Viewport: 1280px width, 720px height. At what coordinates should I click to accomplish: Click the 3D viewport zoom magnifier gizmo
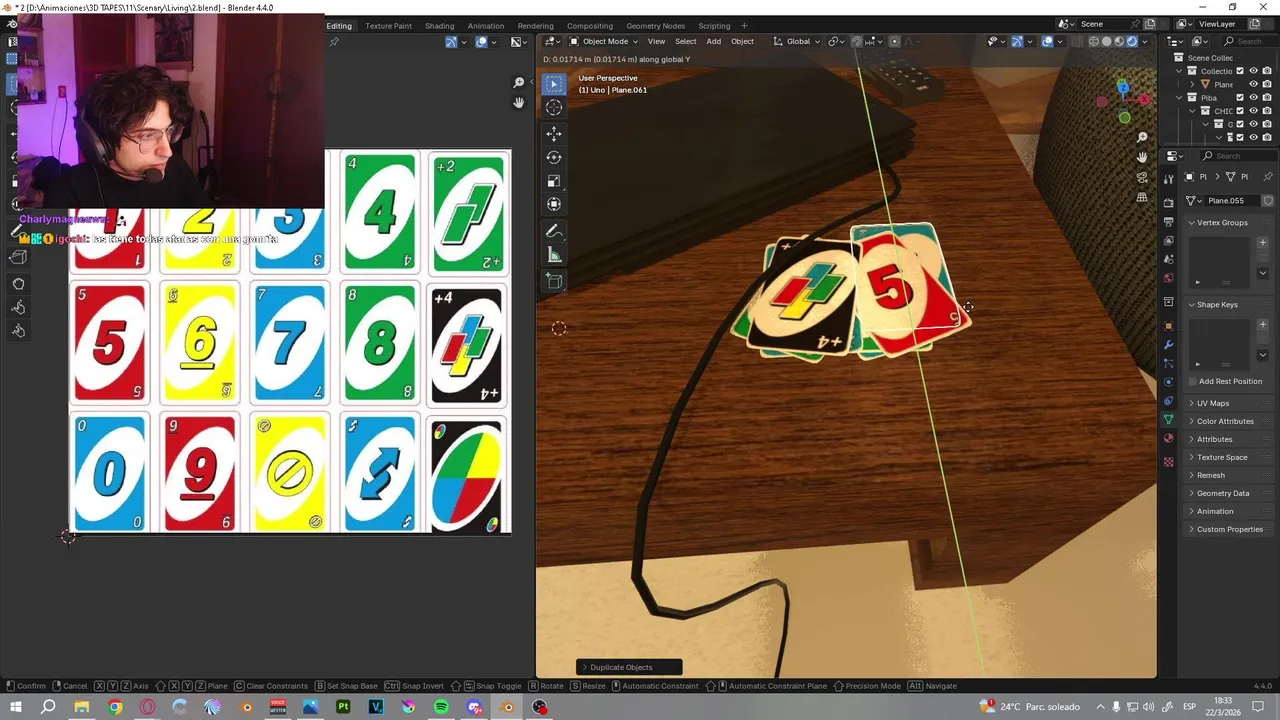pyautogui.click(x=1142, y=137)
